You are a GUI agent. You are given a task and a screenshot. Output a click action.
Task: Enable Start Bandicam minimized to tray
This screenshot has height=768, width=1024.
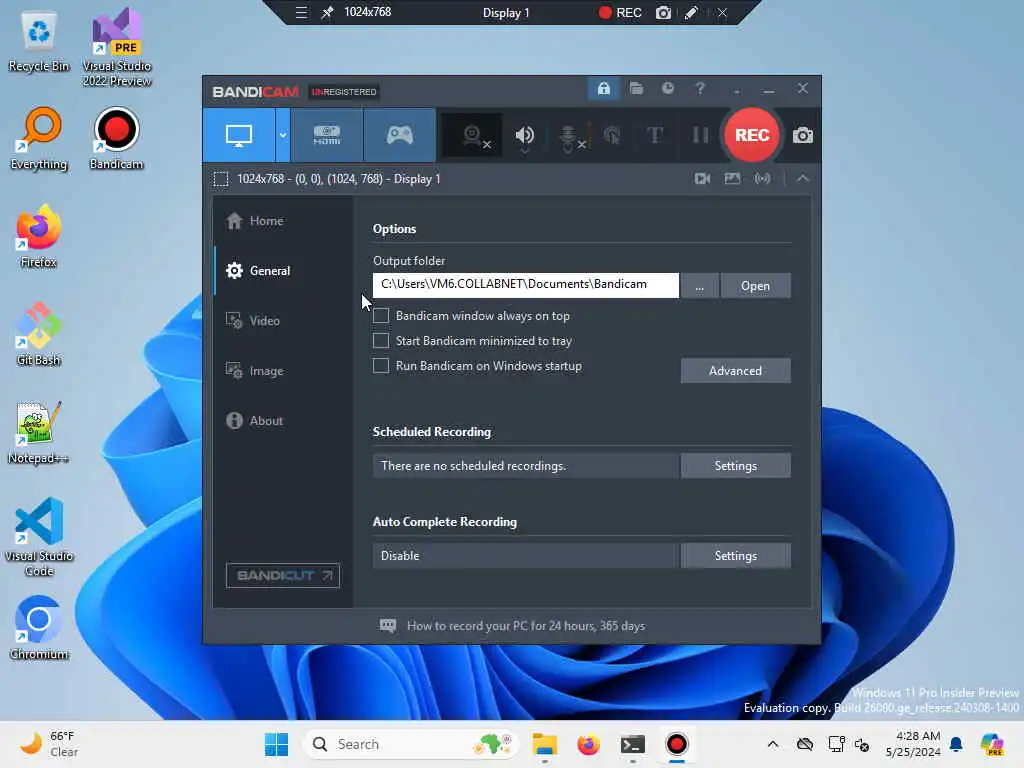click(x=381, y=341)
